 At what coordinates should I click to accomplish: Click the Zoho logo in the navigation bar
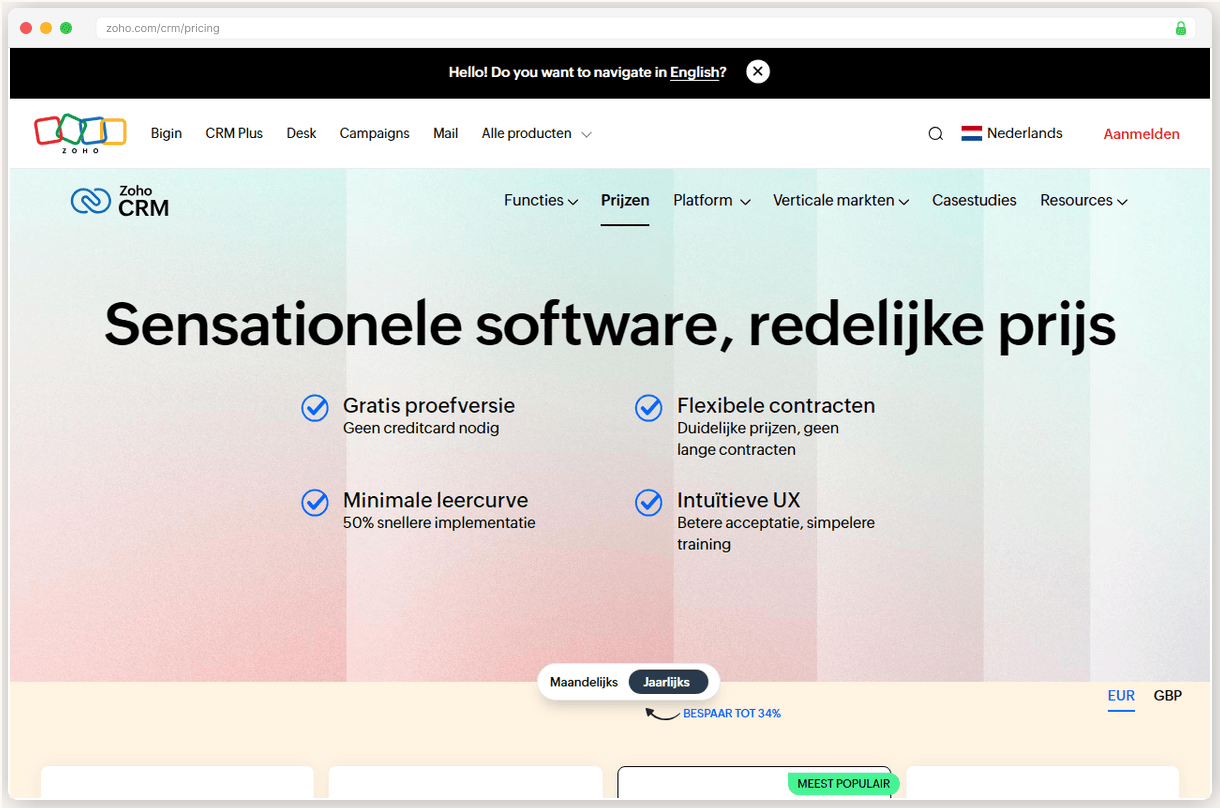coord(80,132)
